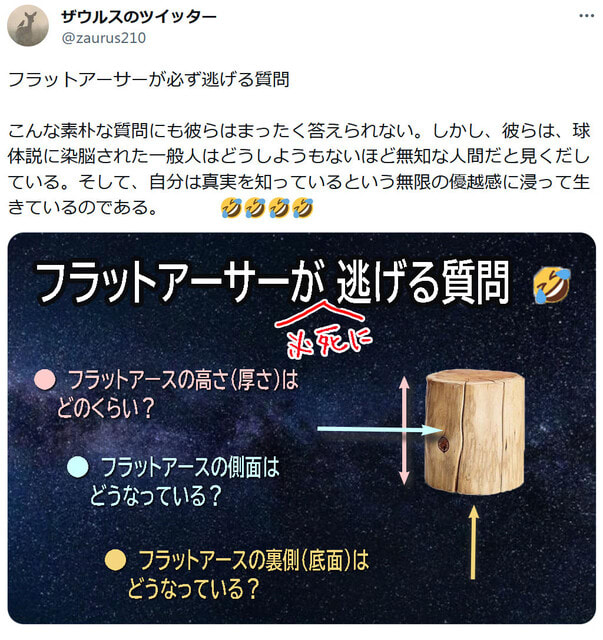The image size is (603, 640).
Task: Click the wooden log stump picture
Action: pos(474,431)
